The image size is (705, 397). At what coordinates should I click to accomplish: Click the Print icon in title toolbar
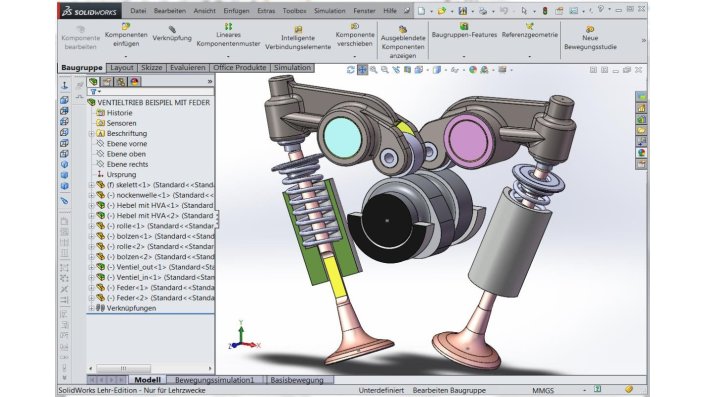(483, 10)
